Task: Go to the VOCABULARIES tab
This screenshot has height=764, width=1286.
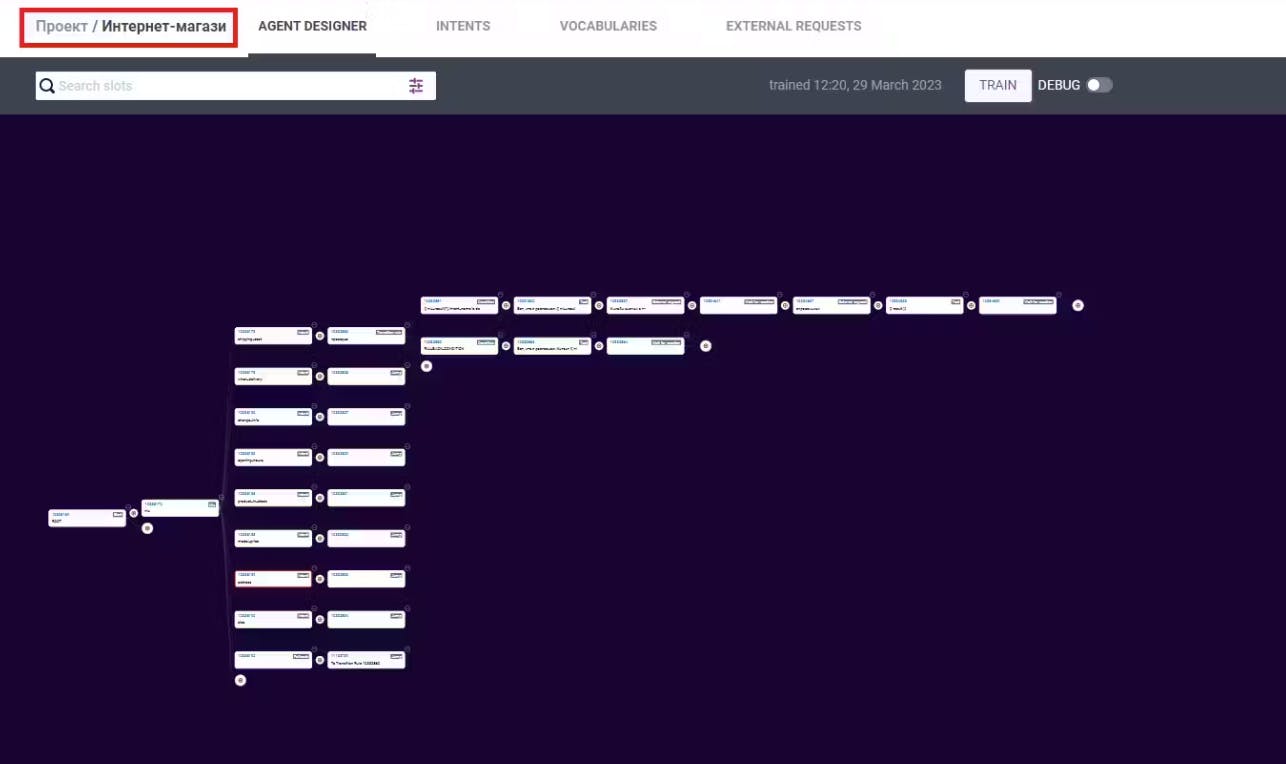Action: (608, 26)
